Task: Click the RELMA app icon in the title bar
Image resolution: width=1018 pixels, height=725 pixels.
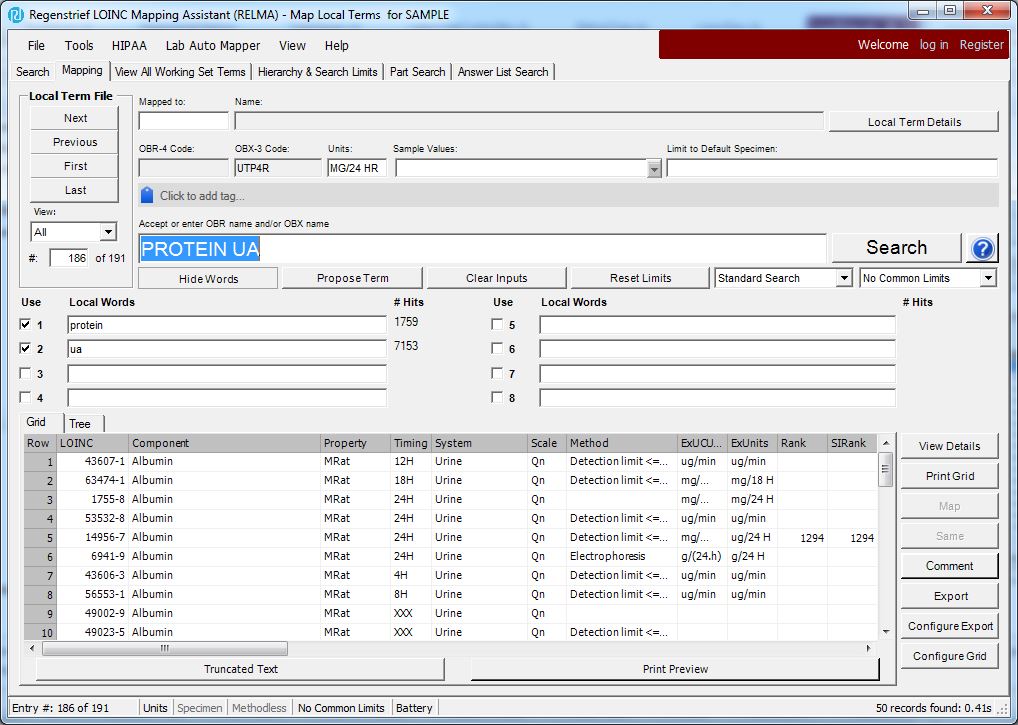Action: (16, 14)
